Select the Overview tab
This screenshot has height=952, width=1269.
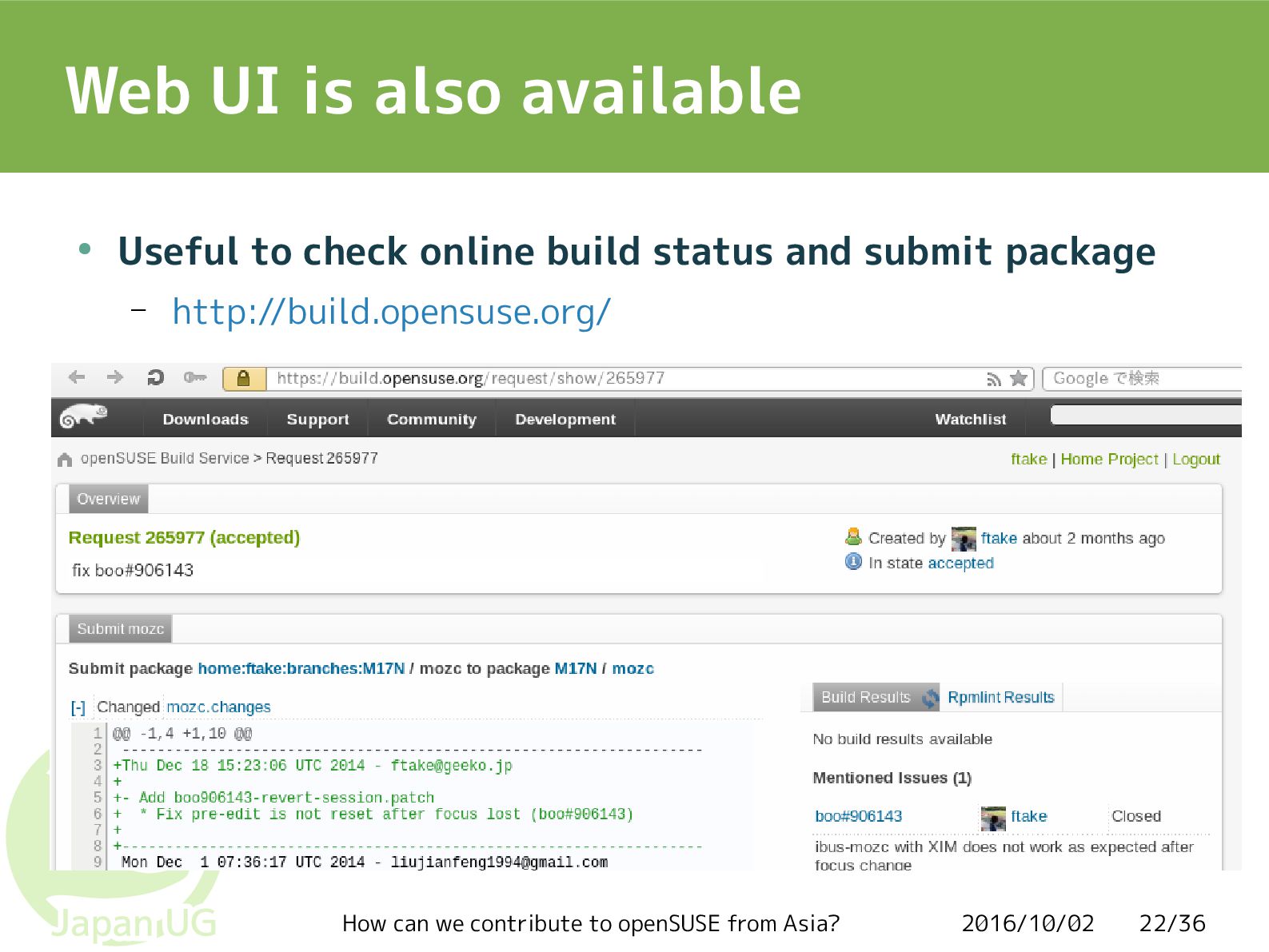coord(108,499)
